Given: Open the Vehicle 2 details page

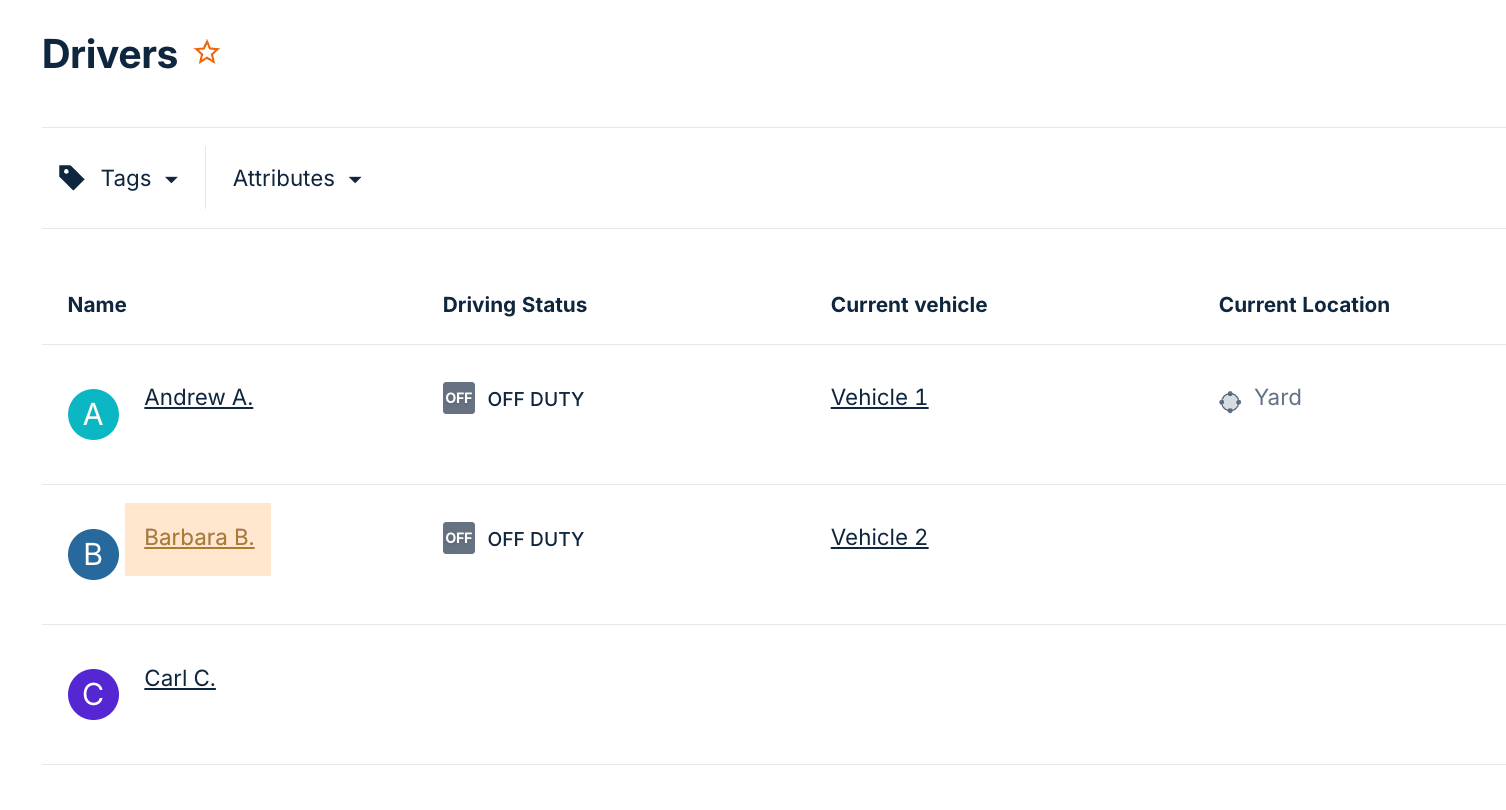Looking at the screenshot, I should [x=879, y=537].
